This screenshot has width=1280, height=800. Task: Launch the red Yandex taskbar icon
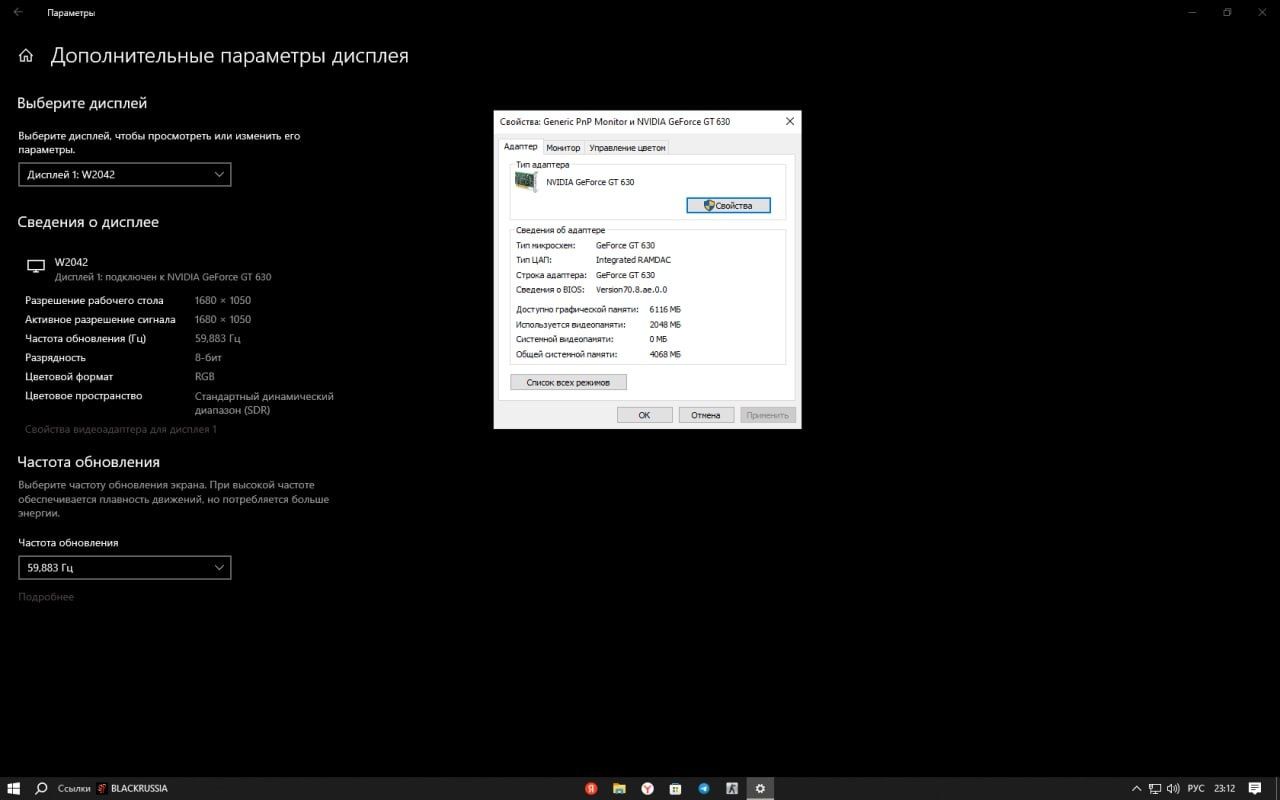tap(591, 788)
